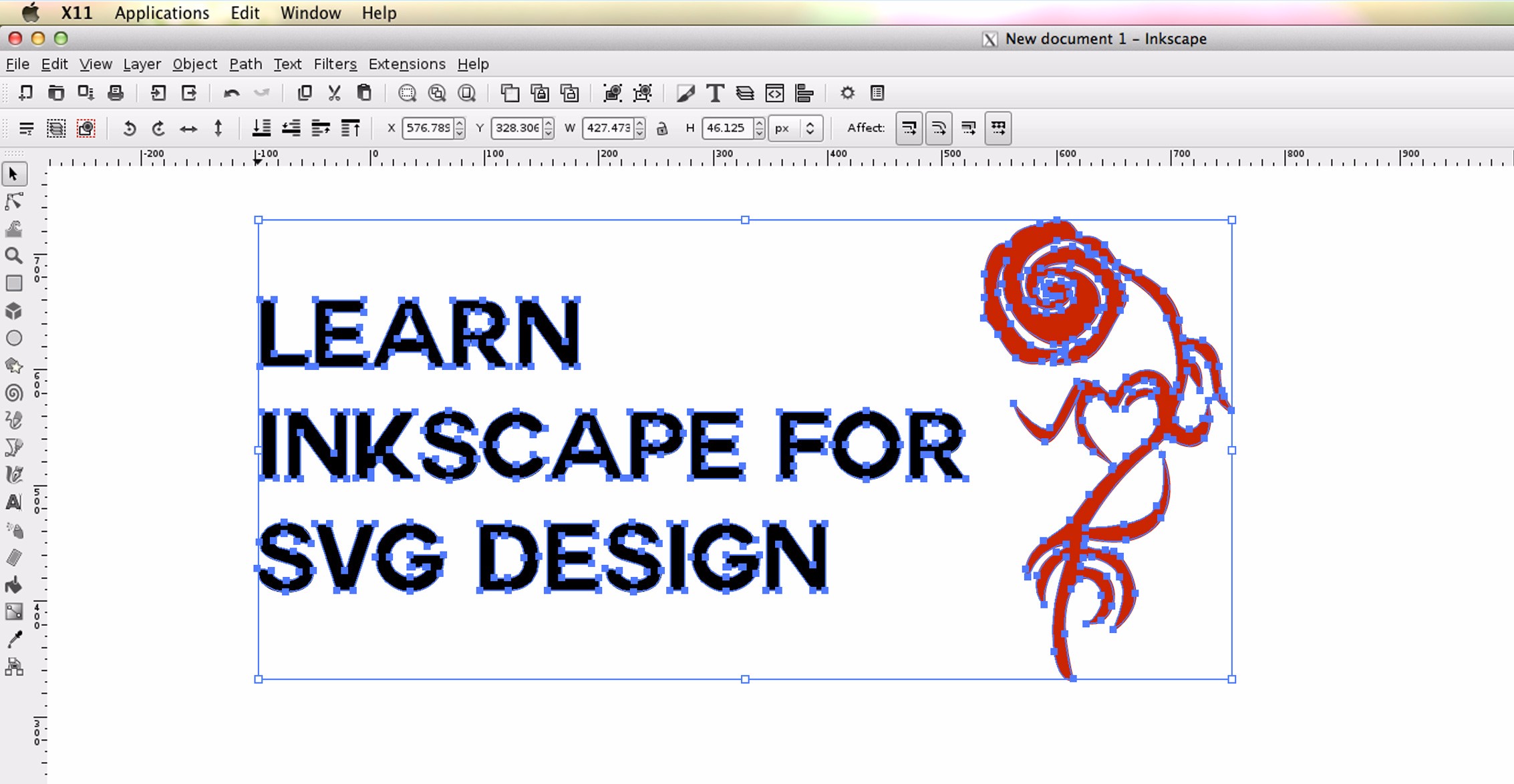Choose the Tweak objects tool
Screen dimensions: 1514x784
[x=14, y=229]
